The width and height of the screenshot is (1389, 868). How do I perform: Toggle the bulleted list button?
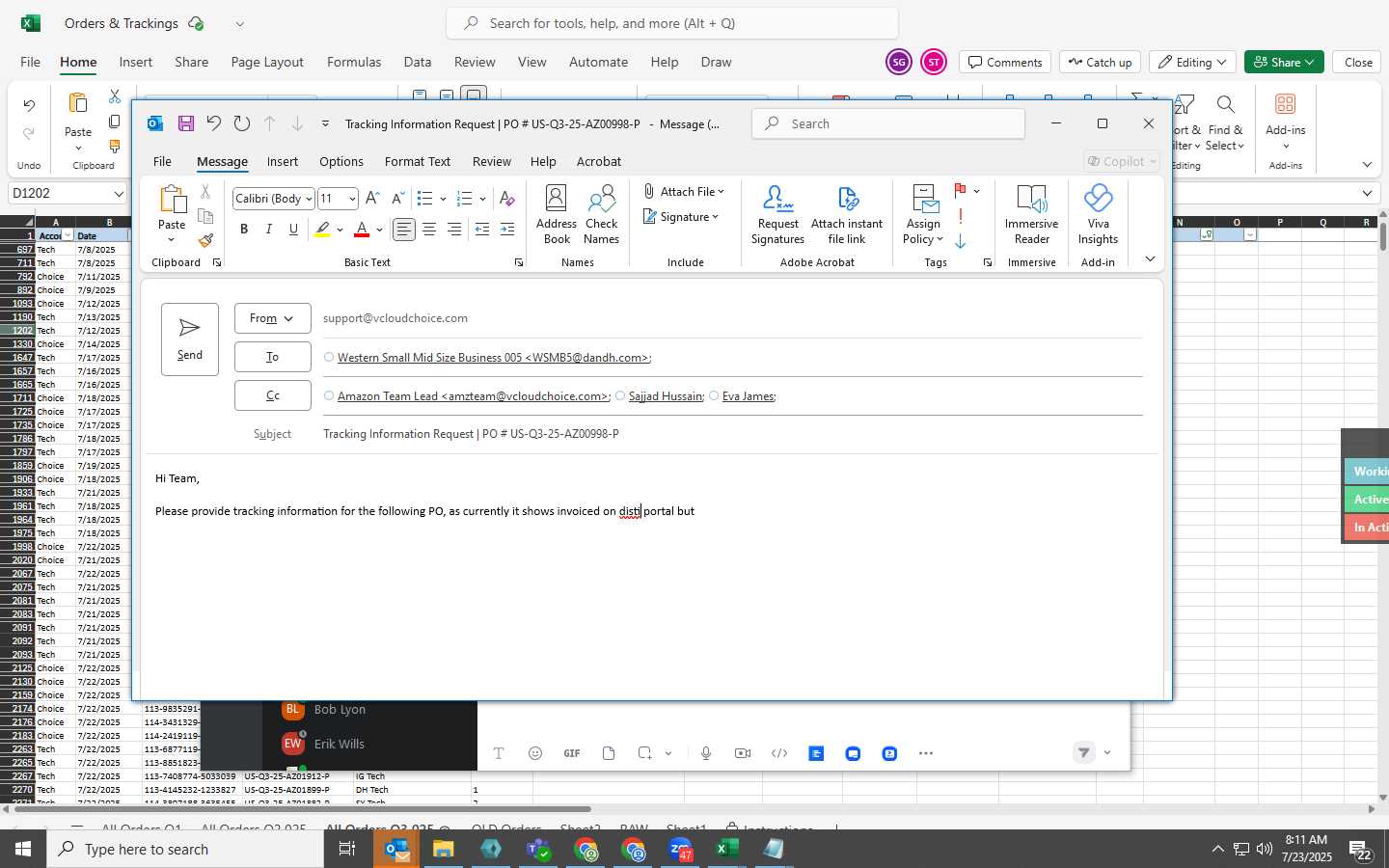(x=424, y=199)
